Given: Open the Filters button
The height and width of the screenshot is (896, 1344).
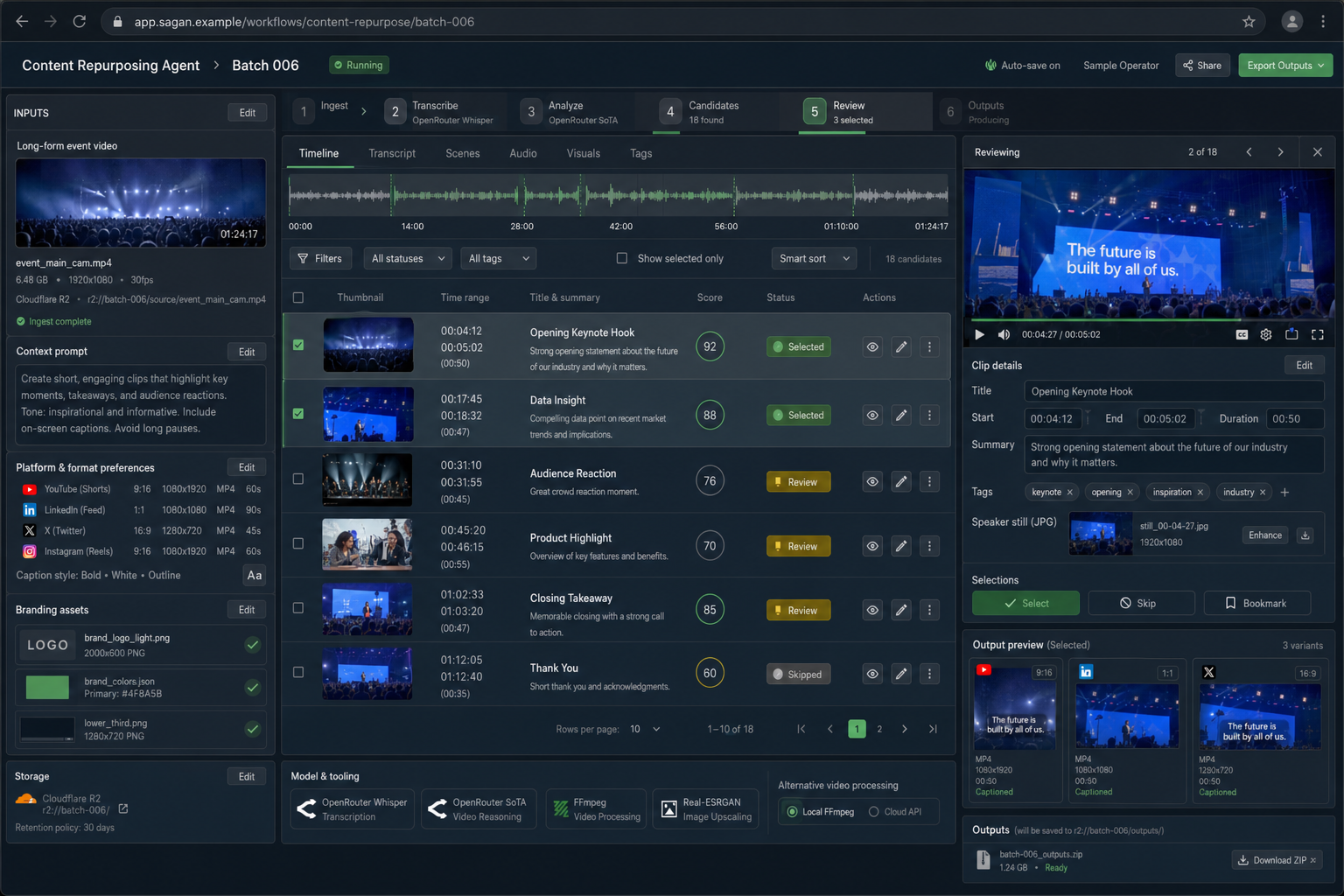Looking at the screenshot, I should point(320,259).
